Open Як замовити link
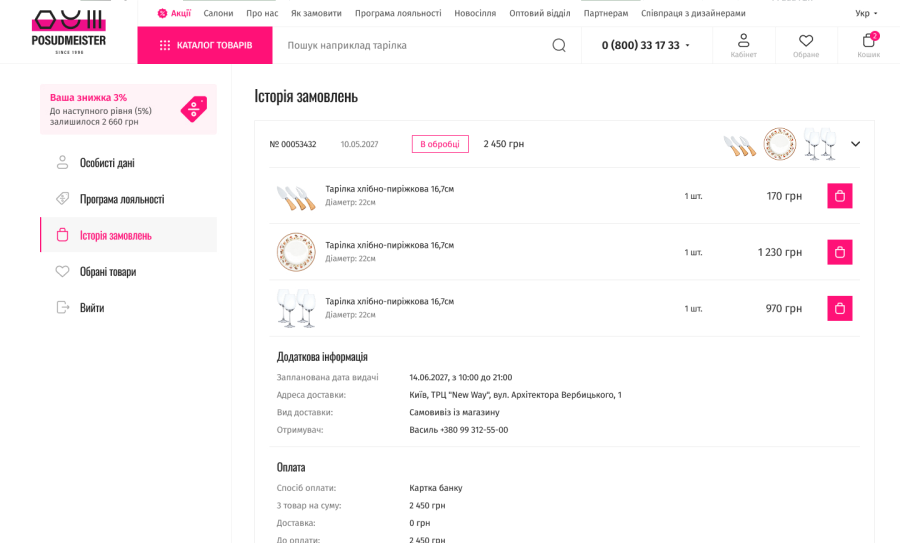 pos(316,13)
